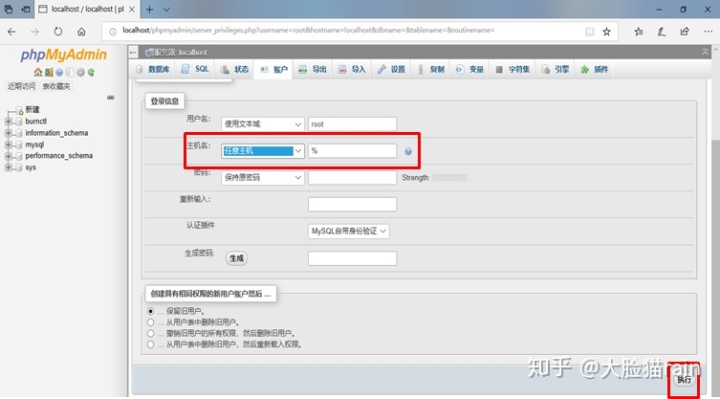The width and height of the screenshot is (720, 399).
Task: Refresh the page with browser reload icon
Action: (58, 32)
